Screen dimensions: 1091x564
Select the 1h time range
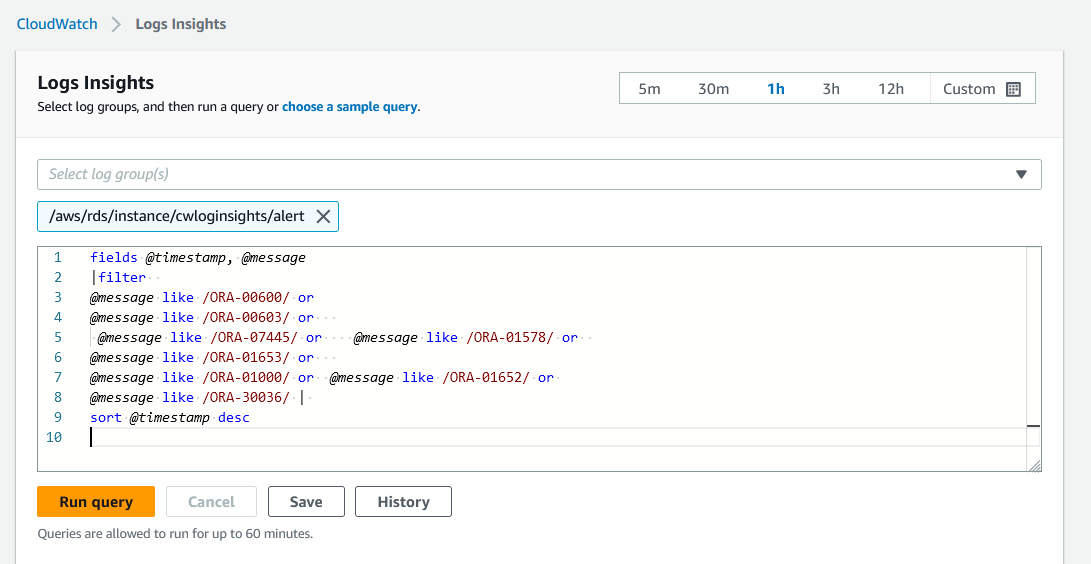point(776,89)
